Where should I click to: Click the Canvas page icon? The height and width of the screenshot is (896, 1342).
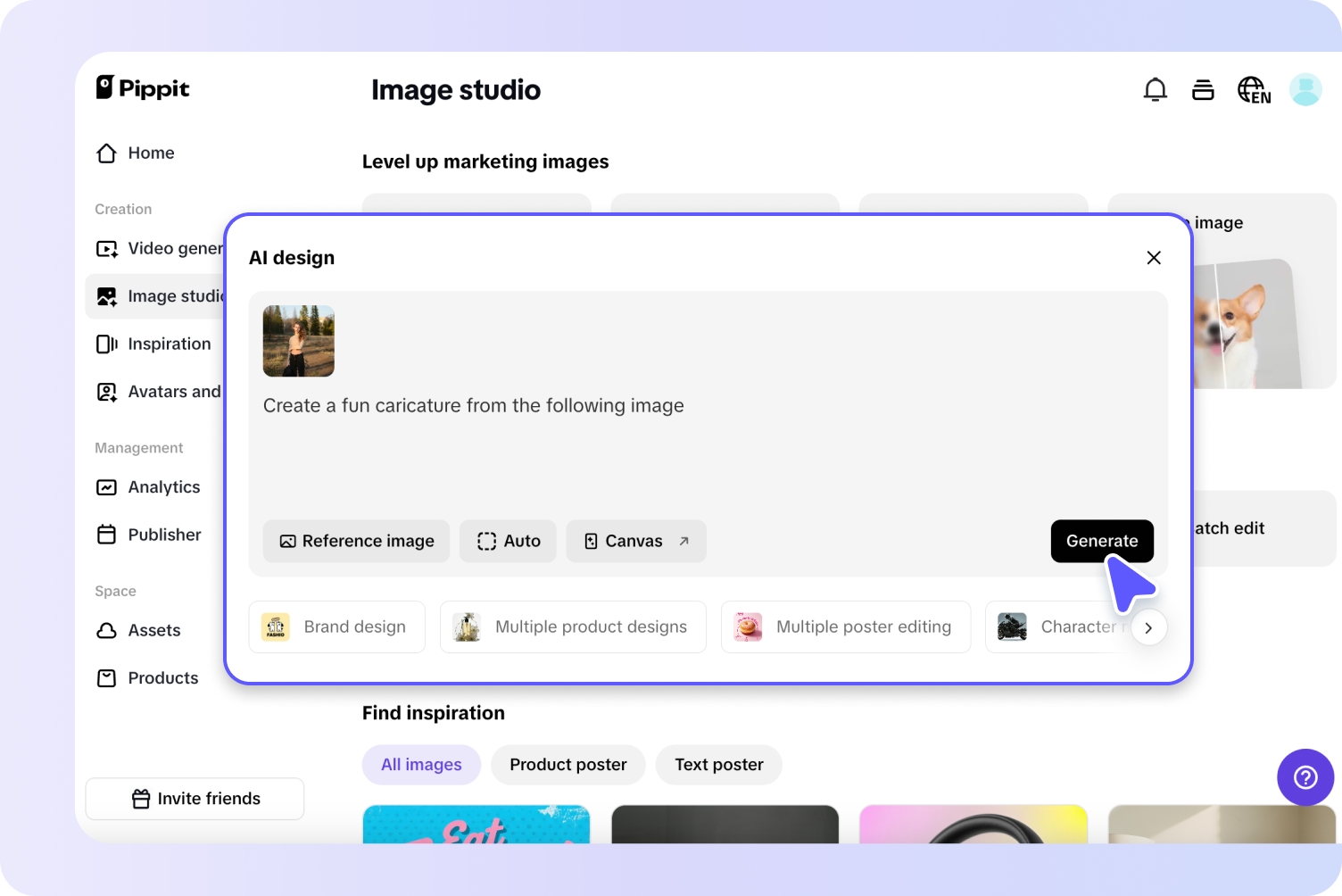[591, 542]
